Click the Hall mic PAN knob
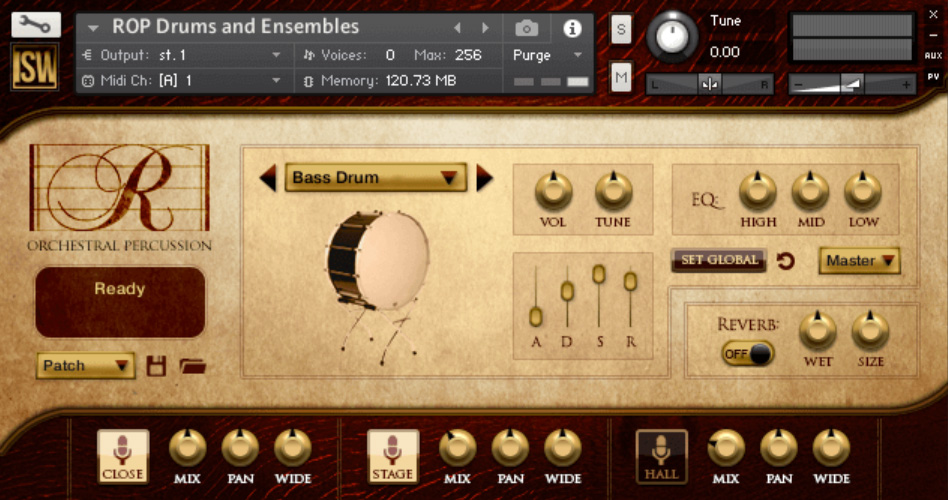Screen dimensions: 948x500 coord(779,448)
